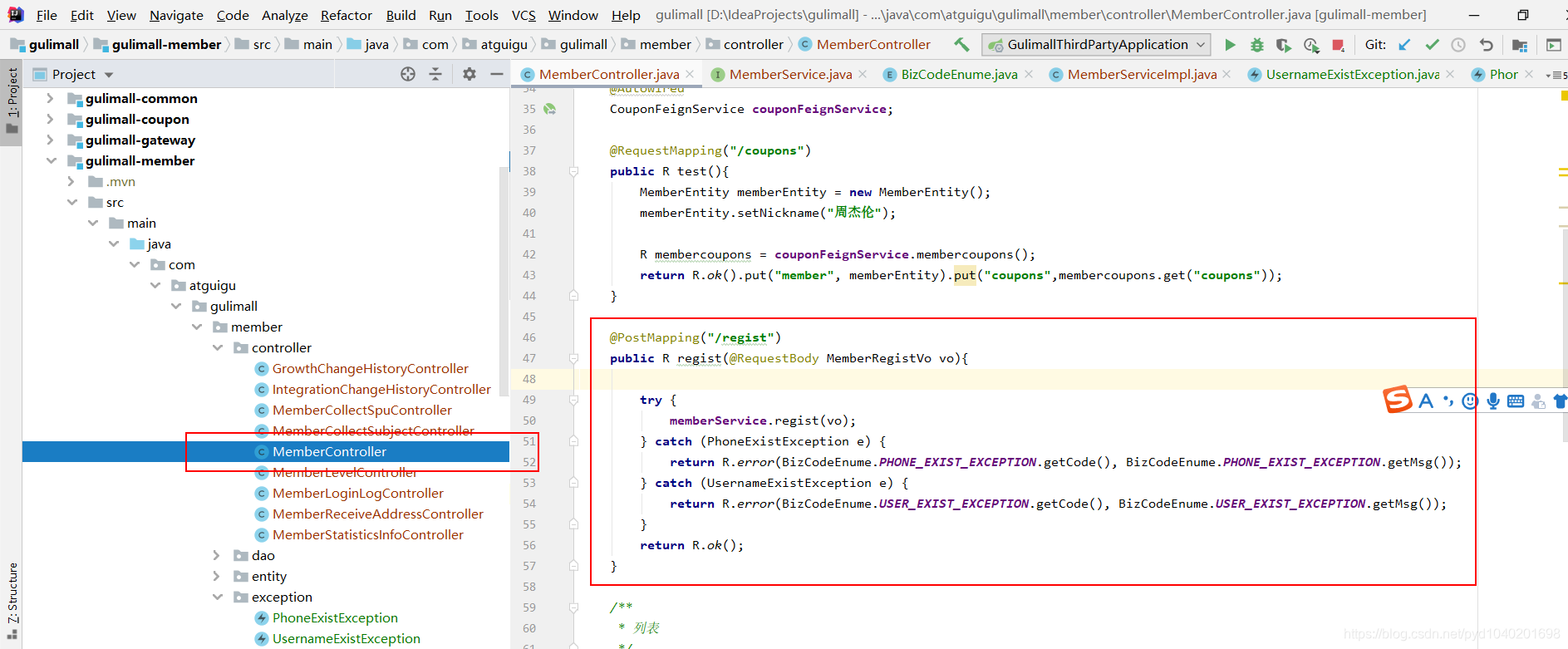Click the Sogou microphone voice input icon
Viewport: 1568px width, 649px height.
(x=1493, y=401)
